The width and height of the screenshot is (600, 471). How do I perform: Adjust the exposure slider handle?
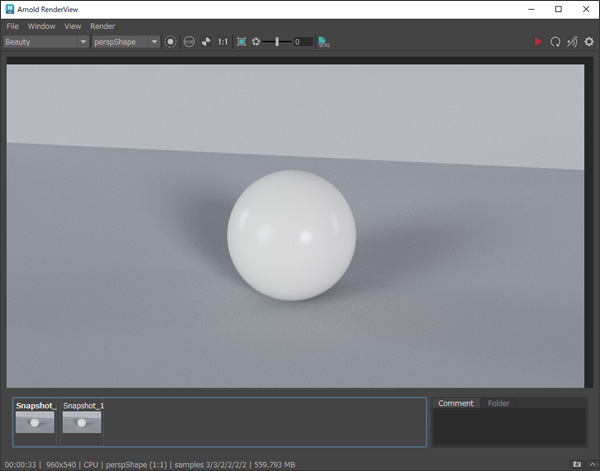[277, 42]
